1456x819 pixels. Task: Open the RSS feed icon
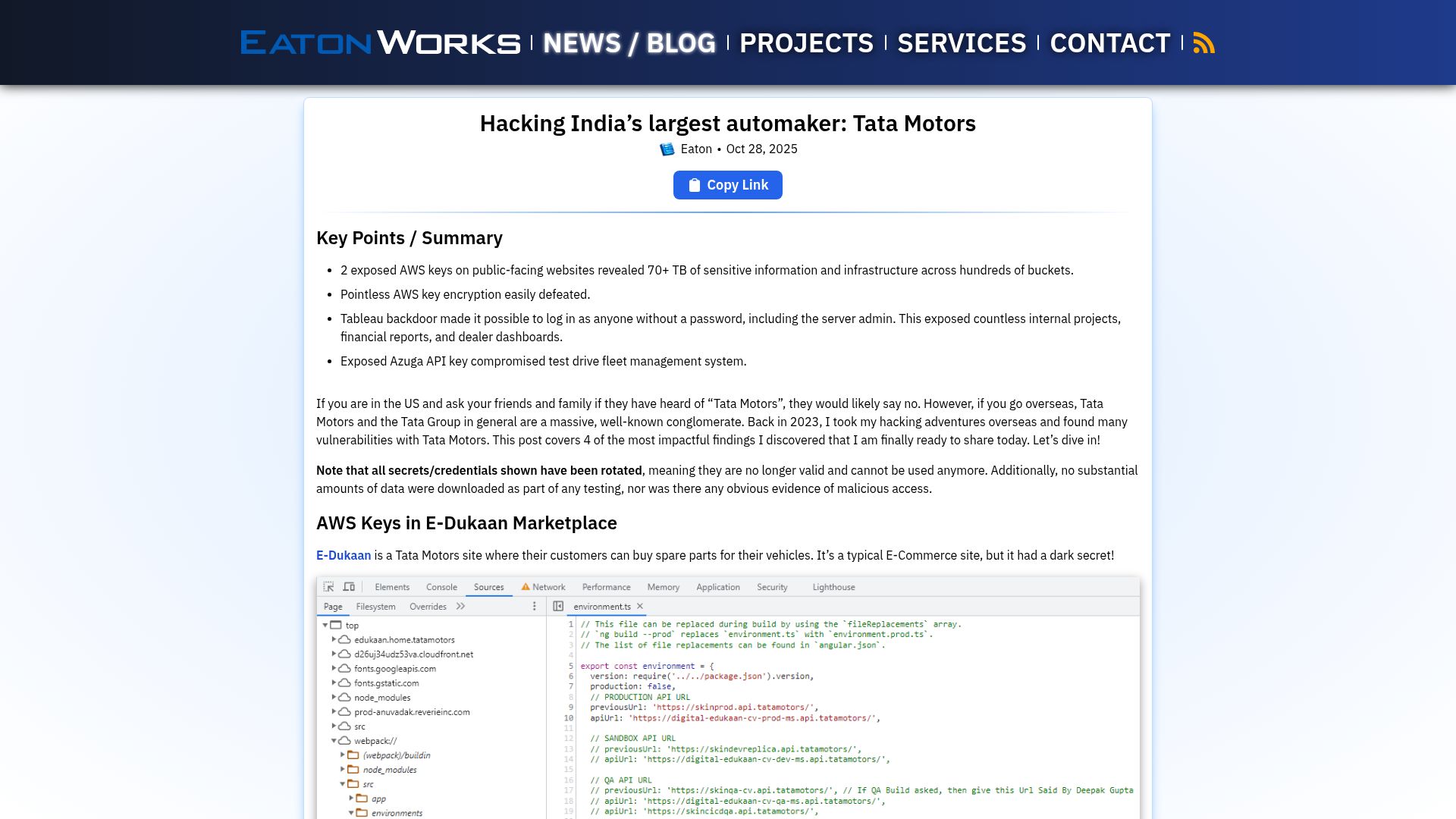[1203, 43]
